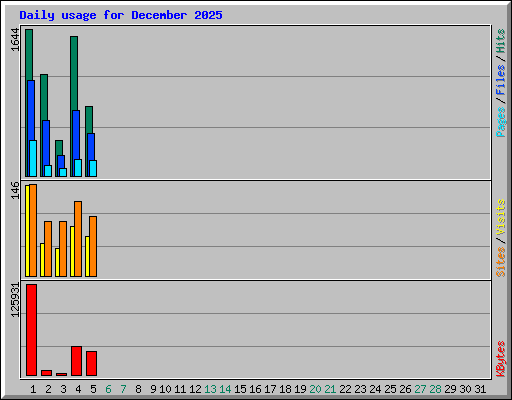Click the red KBytes bar for day 1
Image resolution: width=512 pixels, height=400 pixels.
tap(32, 330)
